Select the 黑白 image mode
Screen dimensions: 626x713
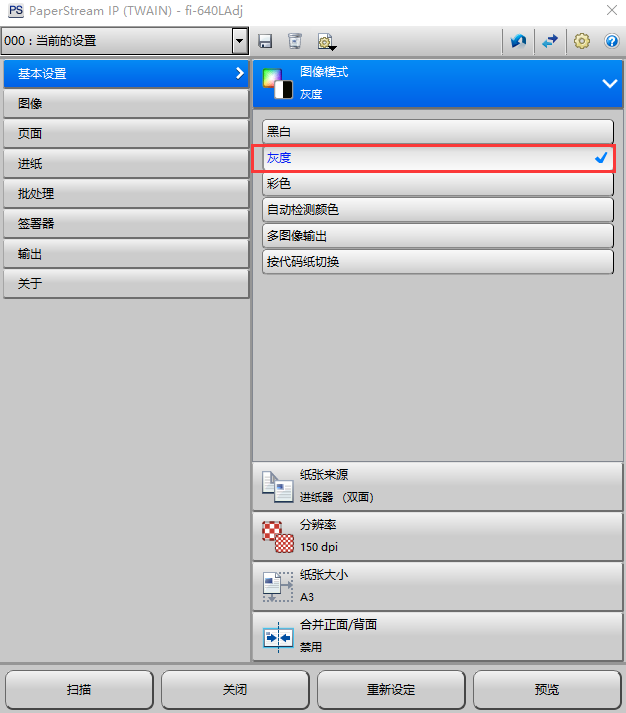[x=438, y=132]
